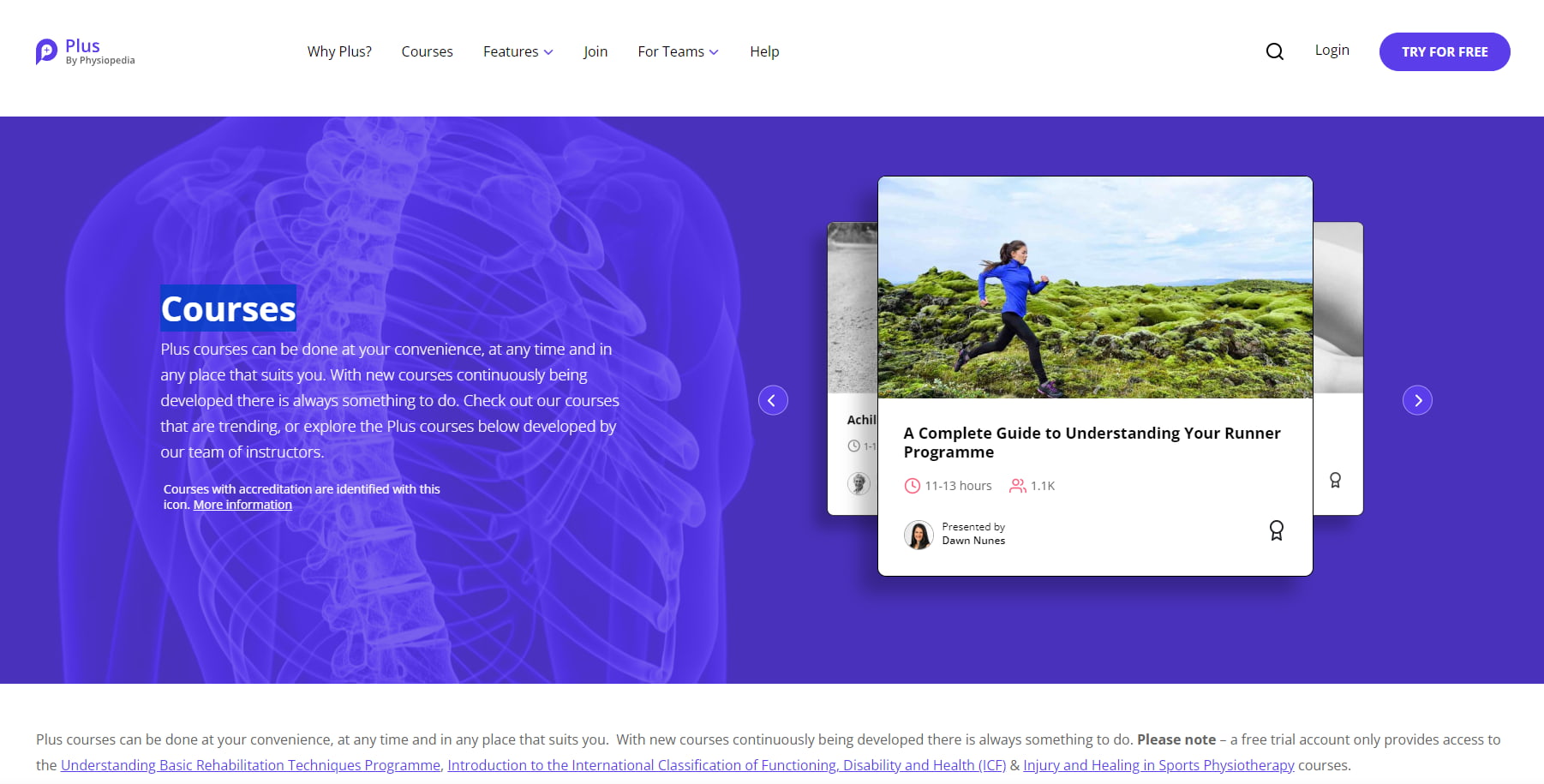1544x784 pixels.
Task: Expand the For Teams dropdown menu
Action: click(x=678, y=51)
